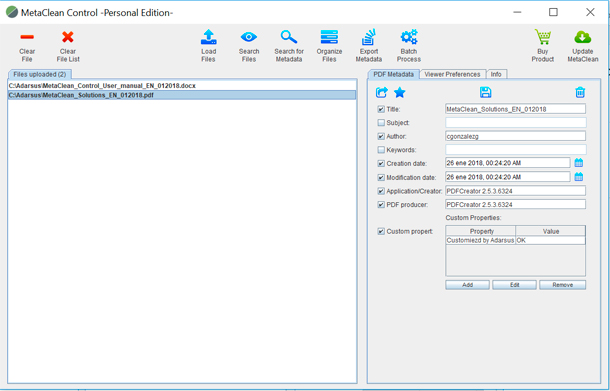
Task: Click into the Author field
Action: point(515,136)
